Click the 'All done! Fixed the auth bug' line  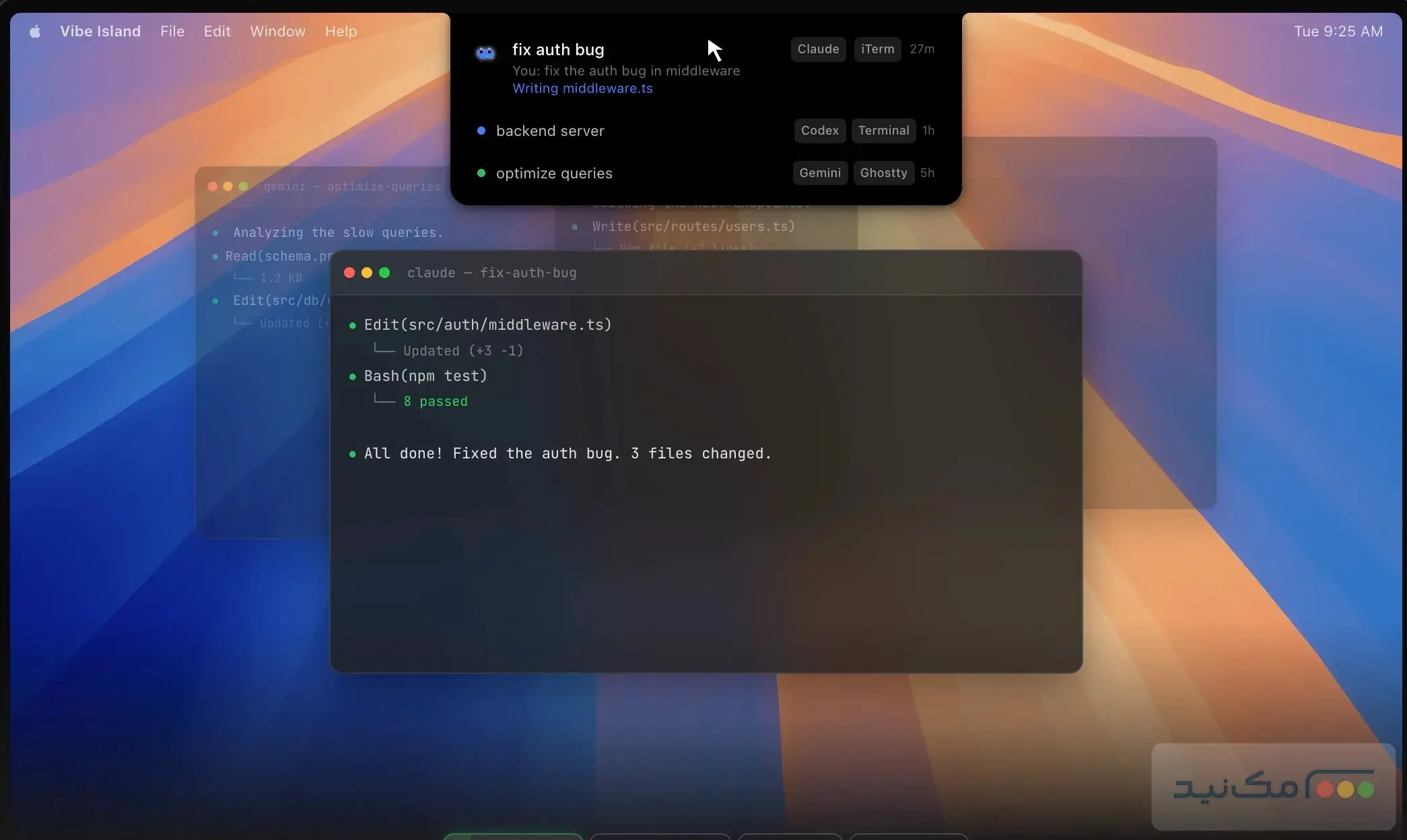coord(568,454)
